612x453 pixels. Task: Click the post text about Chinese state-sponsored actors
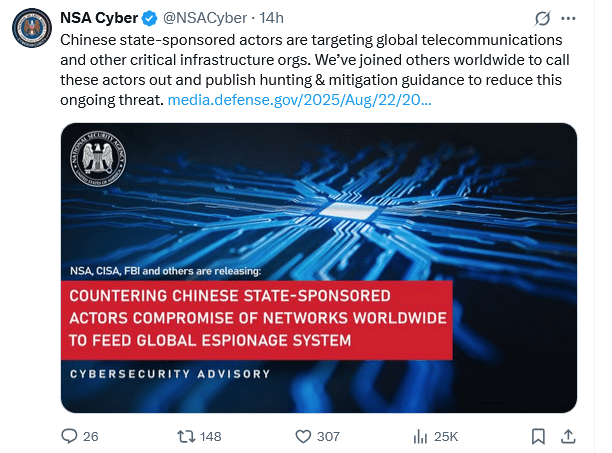pyautogui.click(x=300, y=60)
